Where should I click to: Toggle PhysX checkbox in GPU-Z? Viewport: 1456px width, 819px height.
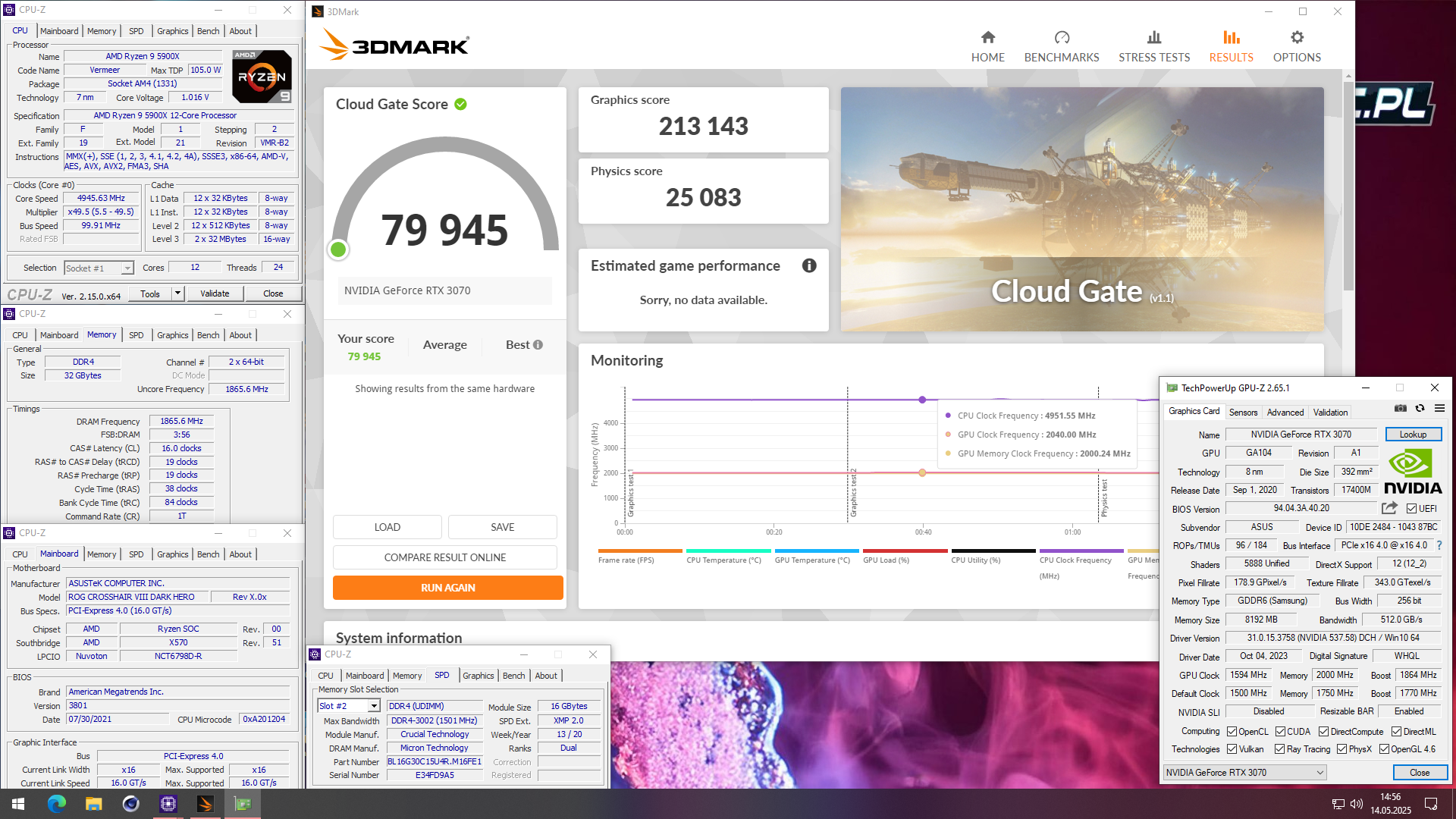tap(1341, 749)
